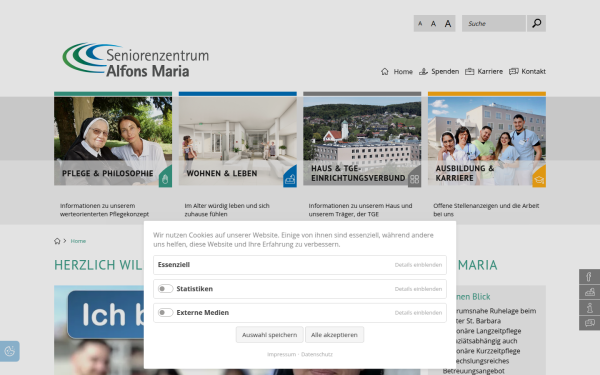This screenshot has width=600, height=375.
Task: Click the Kontakt message icon
Action: tap(514, 72)
